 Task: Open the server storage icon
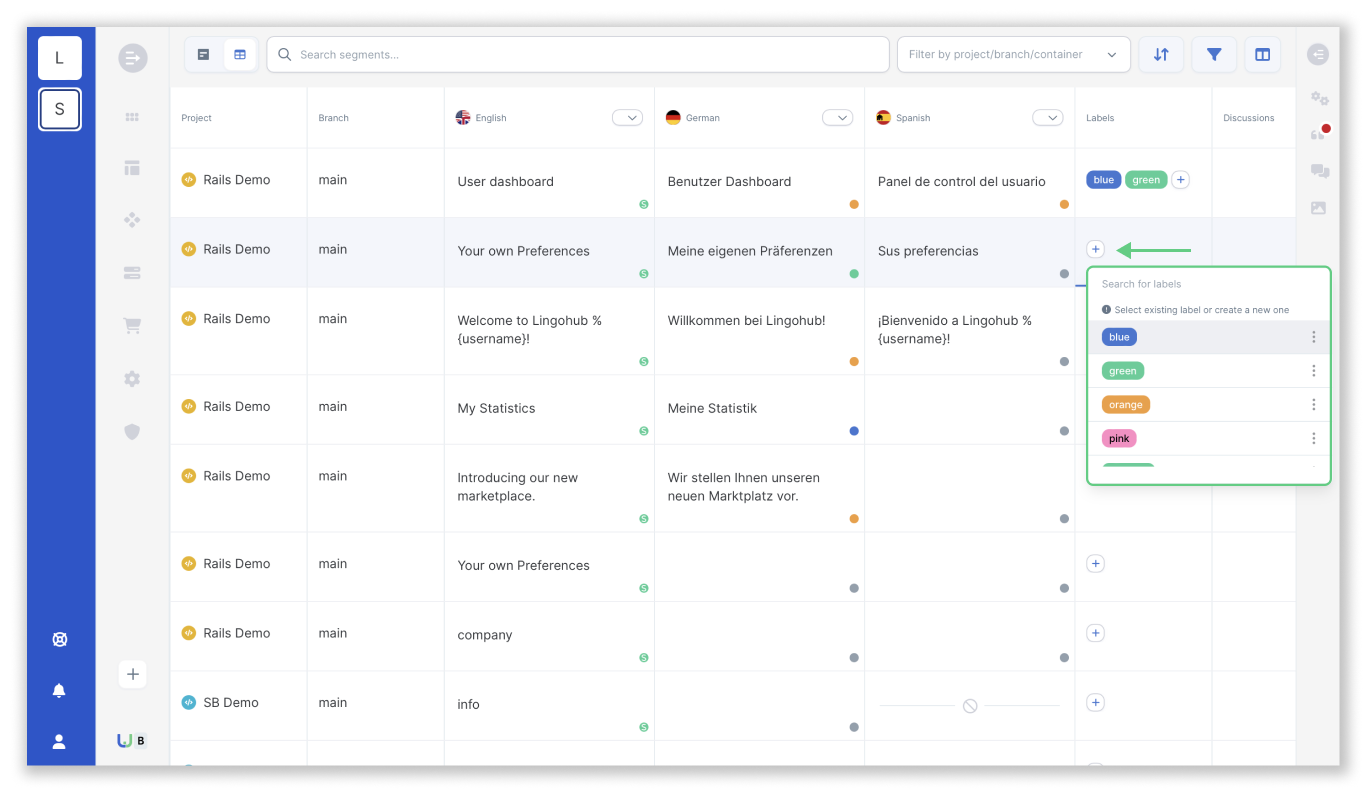(x=132, y=273)
